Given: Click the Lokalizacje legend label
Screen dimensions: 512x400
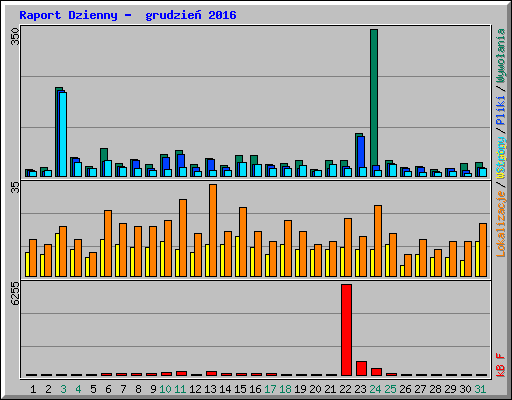Looking at the screenshot, I should 500,224.
